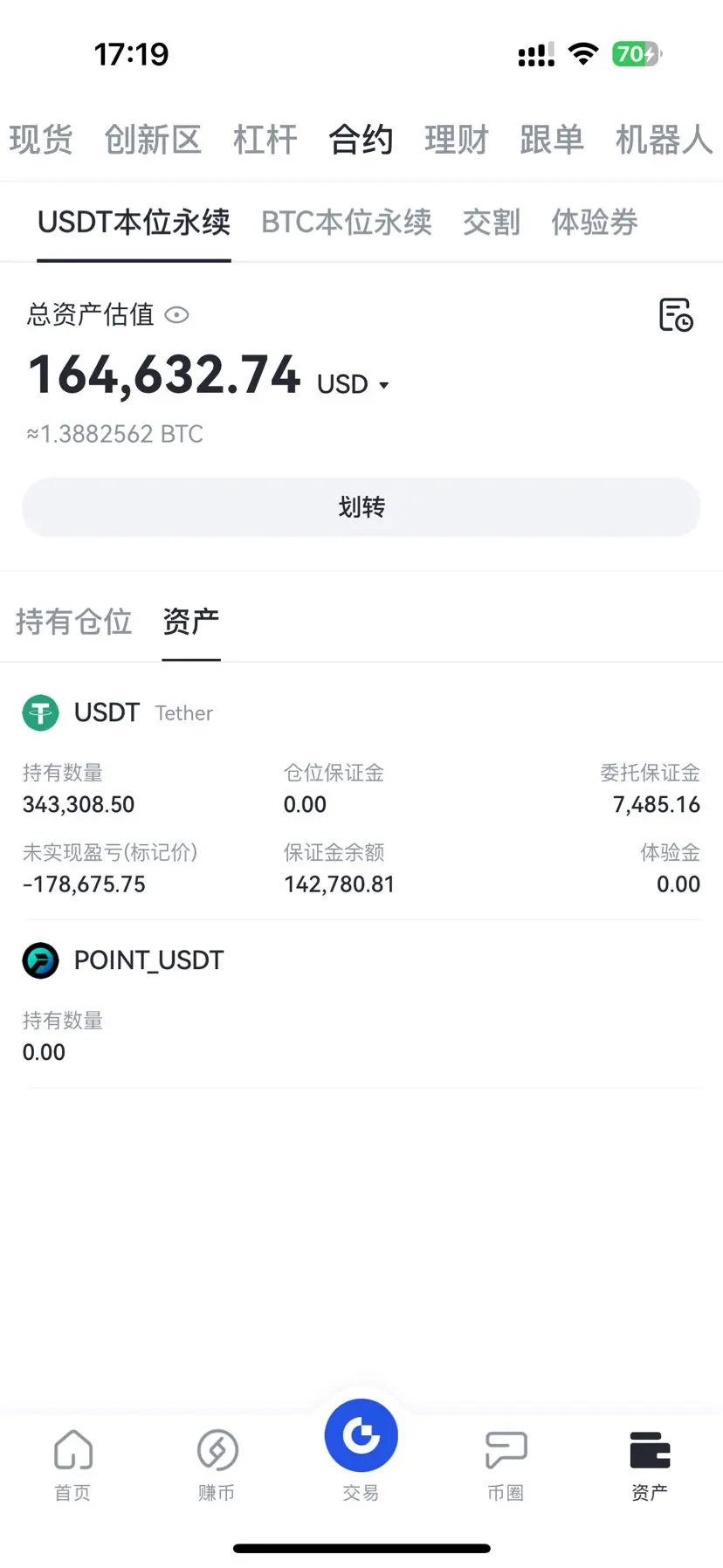Expand the USD currency dropdown arrow
Screen dimensions: 723x1568
pos(383,385)
